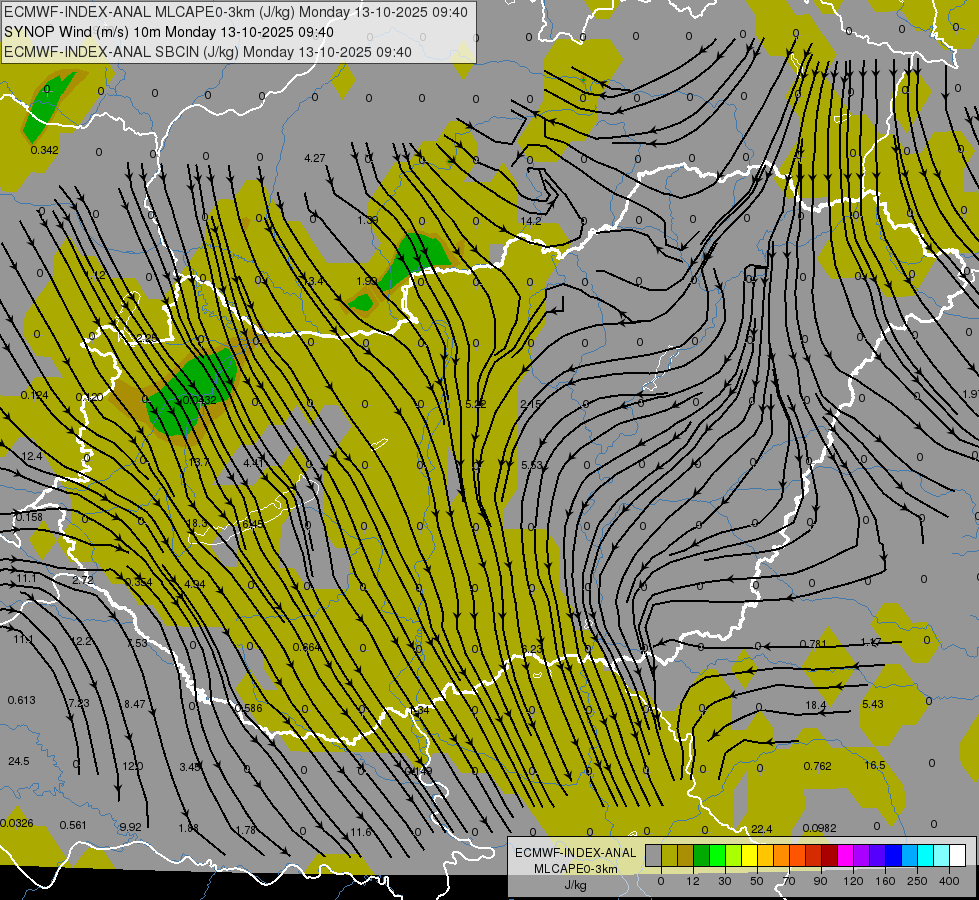This screenshot has height=900, width=979.
Task: Click the map value 5.43
Action: [872, 704]
